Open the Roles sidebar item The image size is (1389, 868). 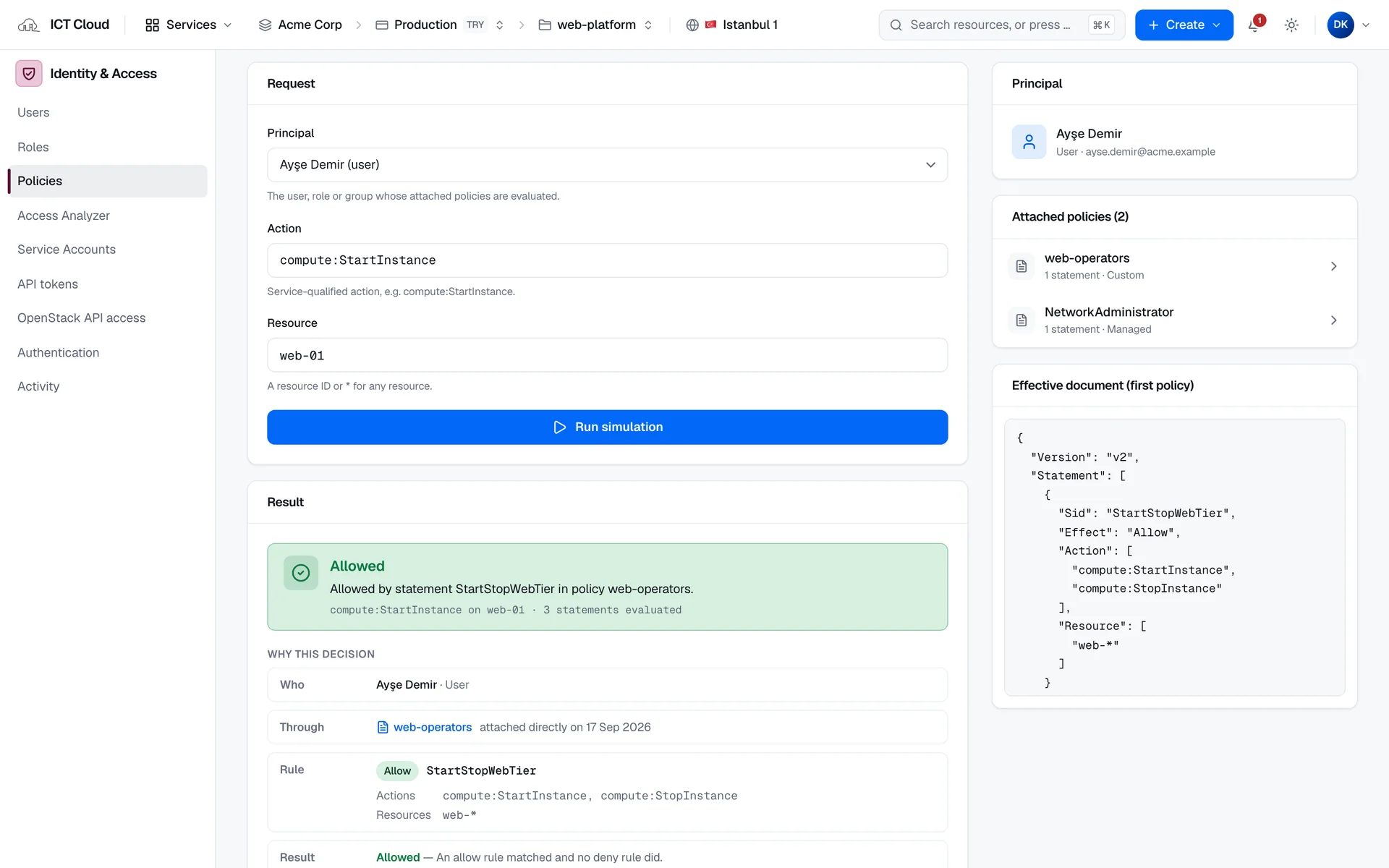click(x=107, y=147)
